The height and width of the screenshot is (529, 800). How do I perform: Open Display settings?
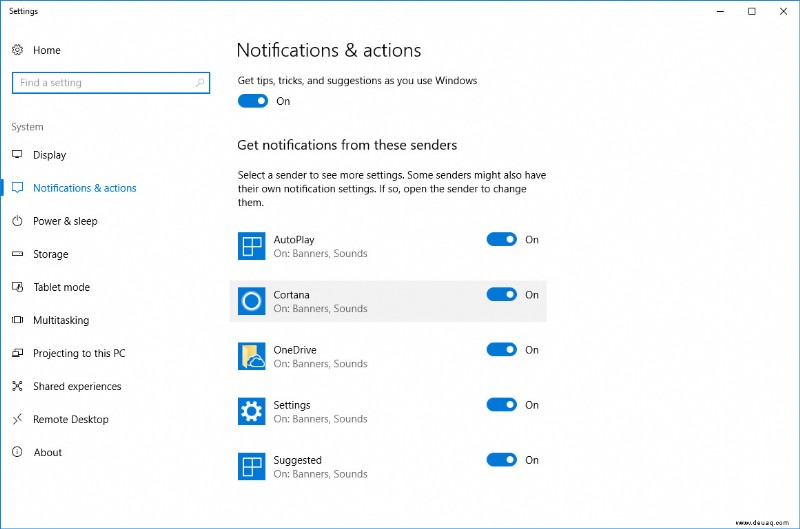point(49,155)
